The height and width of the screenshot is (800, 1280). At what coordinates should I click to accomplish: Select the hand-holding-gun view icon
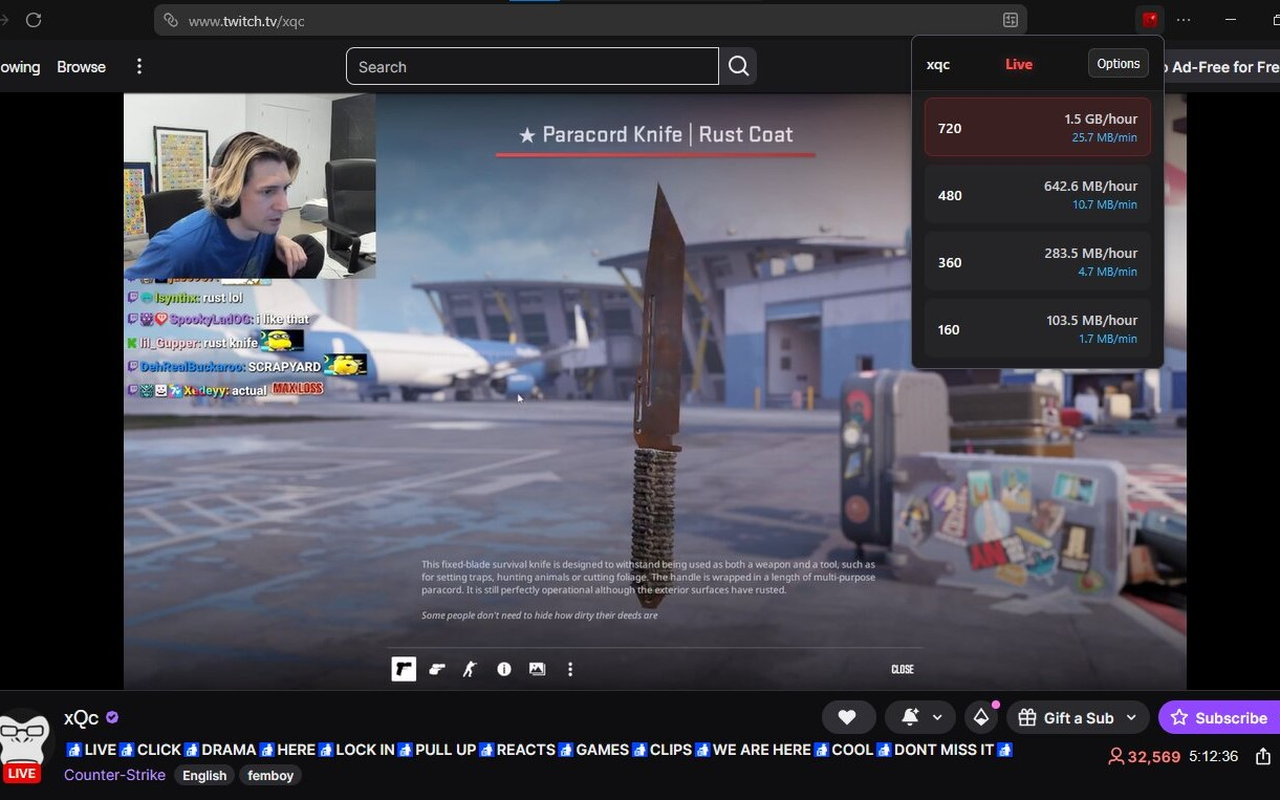pos(437,669)
